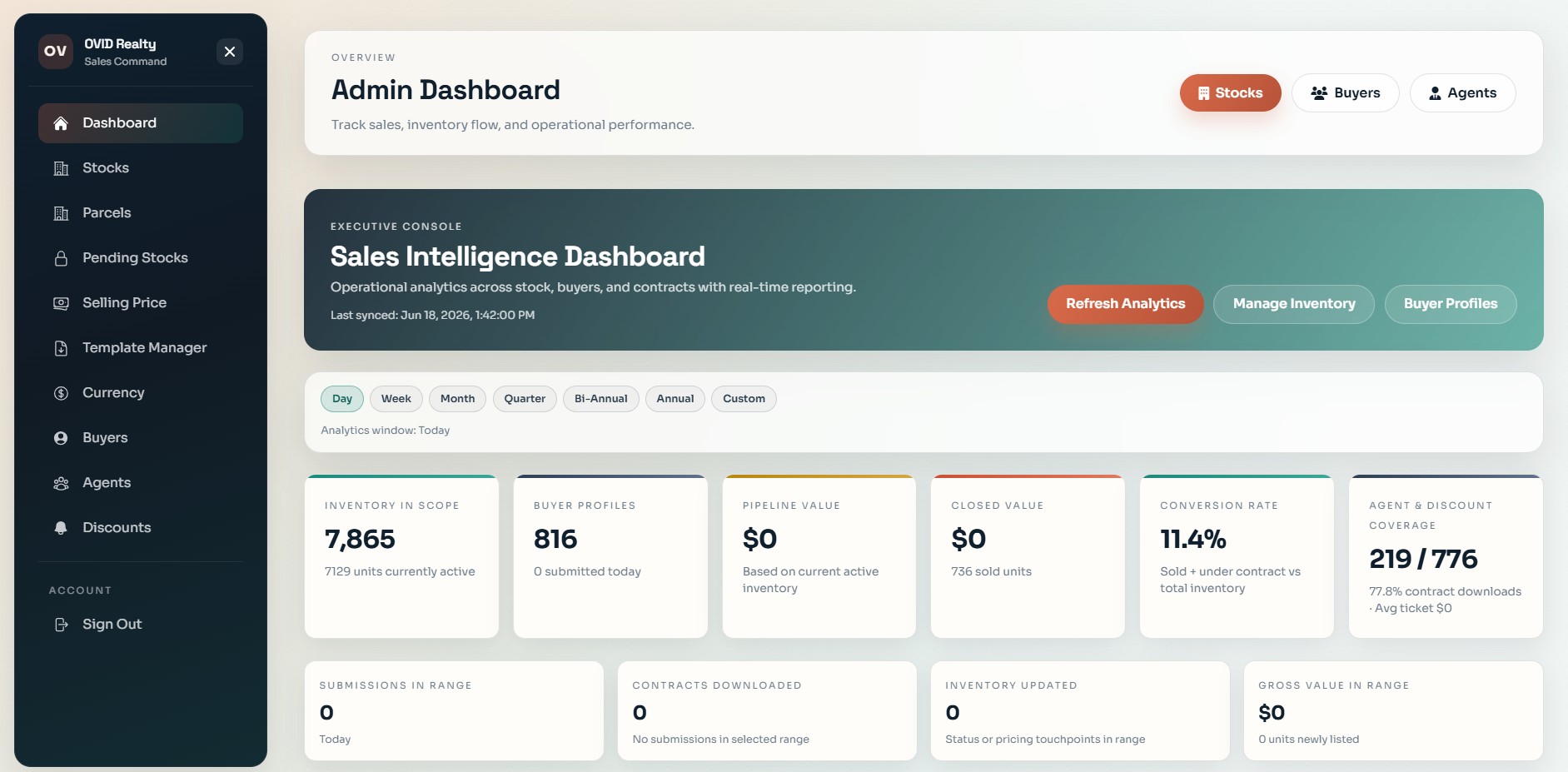Click the 'Analytics window: Today' label
Viewport: 1568px width, 772px height.
click(386, 431)
